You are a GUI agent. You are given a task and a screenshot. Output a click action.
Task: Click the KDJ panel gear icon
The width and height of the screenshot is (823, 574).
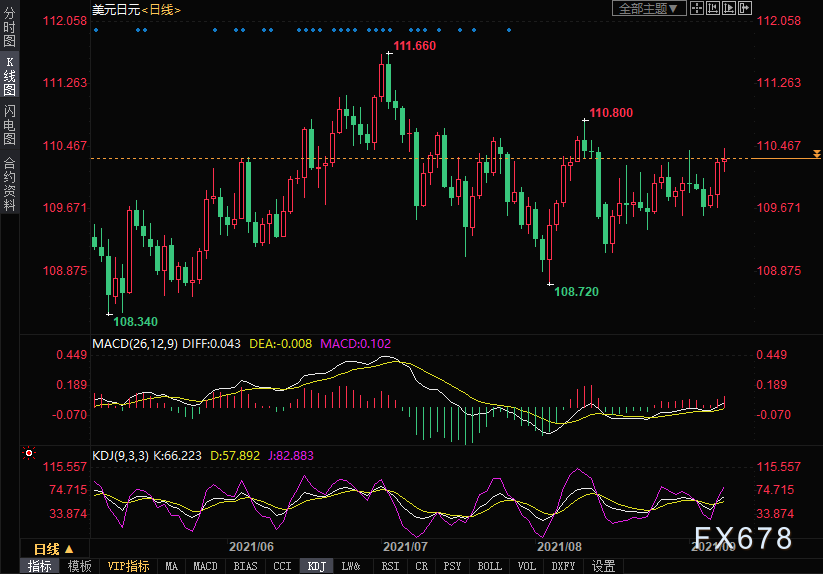tap(27, 454)
